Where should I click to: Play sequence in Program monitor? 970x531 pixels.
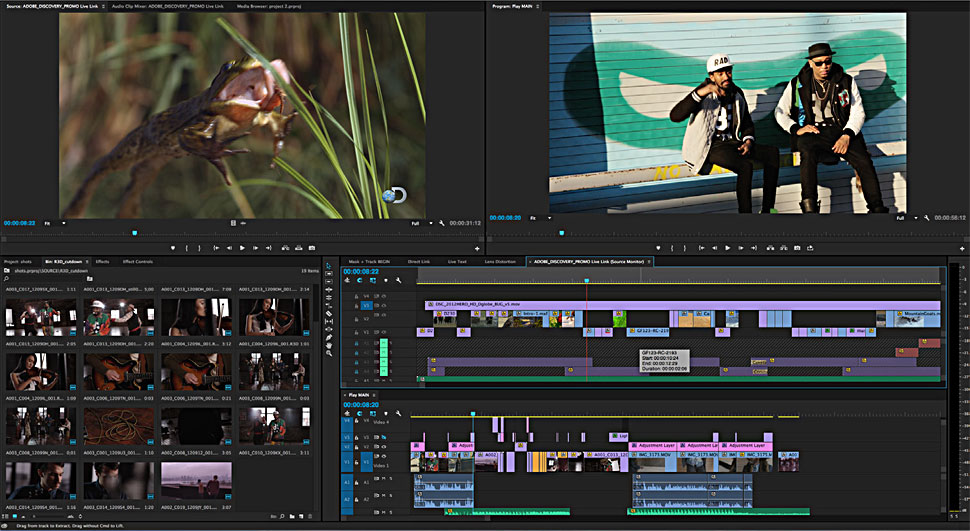pyautogui.click(x=728, y=248)
